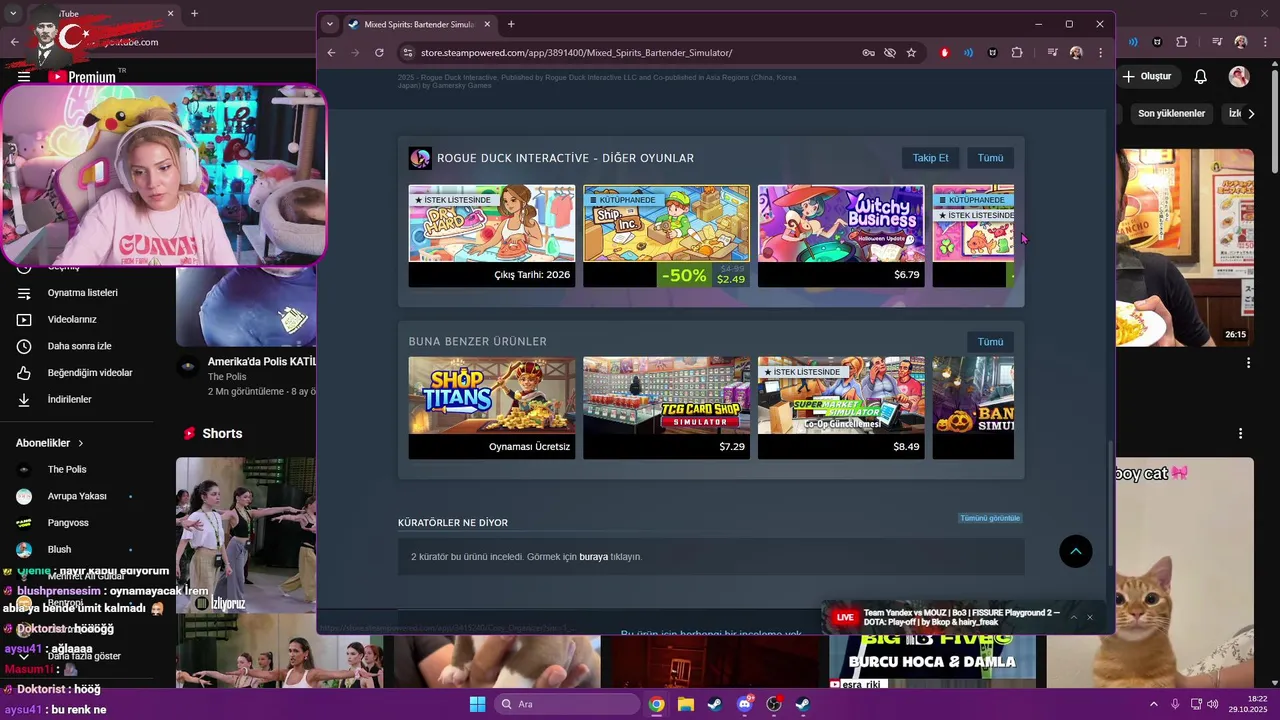Open three-dot menu beside the 26:15 video
Screen dimensions: 1280x720
1248,363
